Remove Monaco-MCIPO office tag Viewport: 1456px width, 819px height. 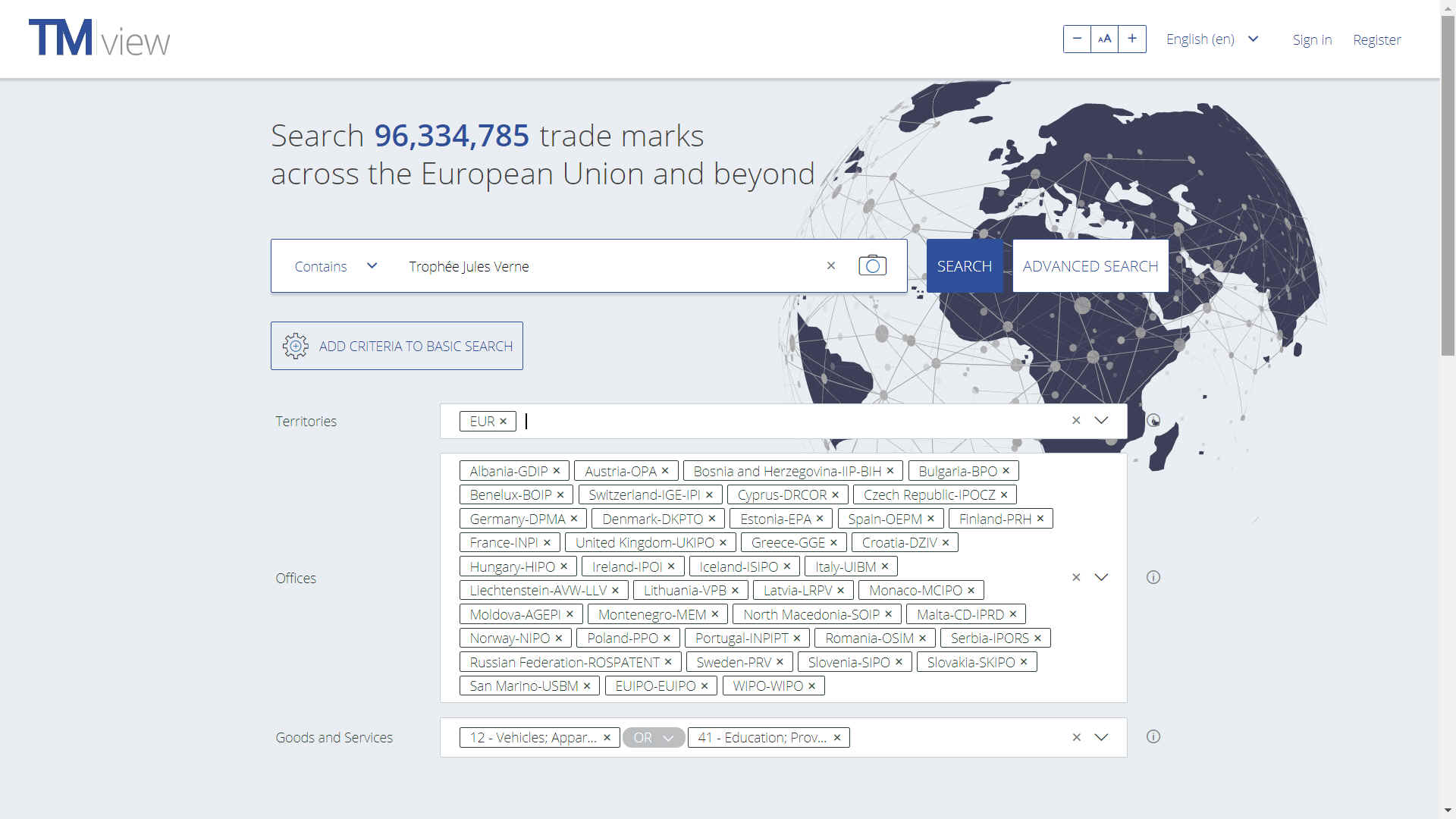click(x=971, y=591)
